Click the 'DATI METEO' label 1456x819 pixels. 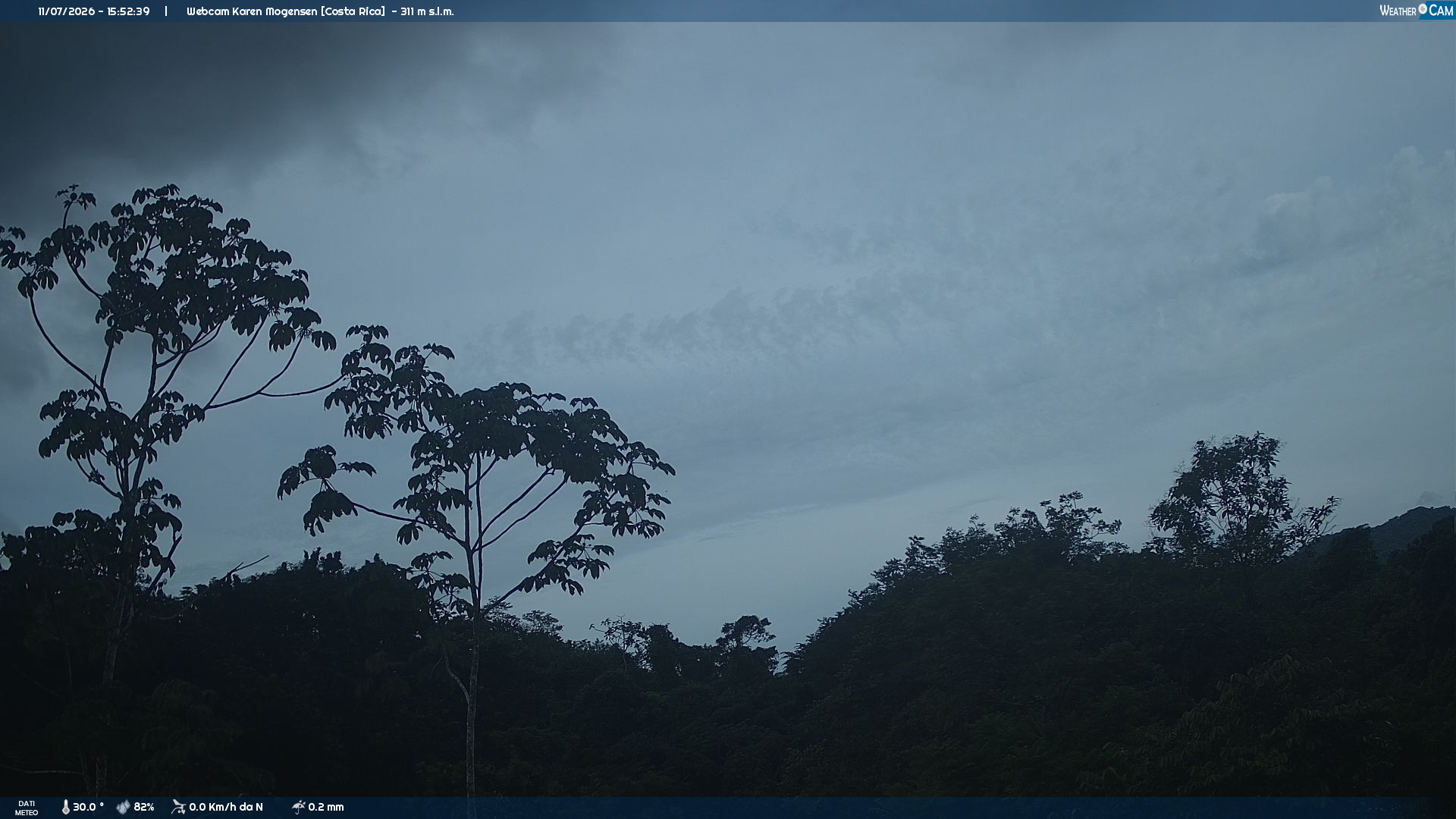pyautogui.click(x=27, y=808)
